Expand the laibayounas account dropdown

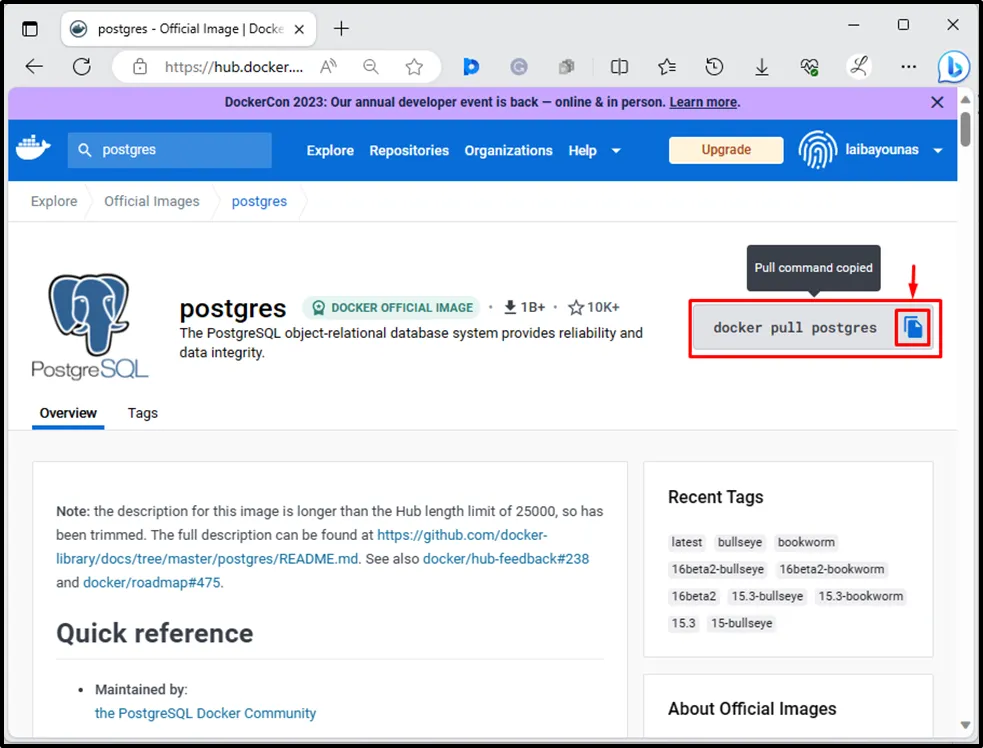937,151
